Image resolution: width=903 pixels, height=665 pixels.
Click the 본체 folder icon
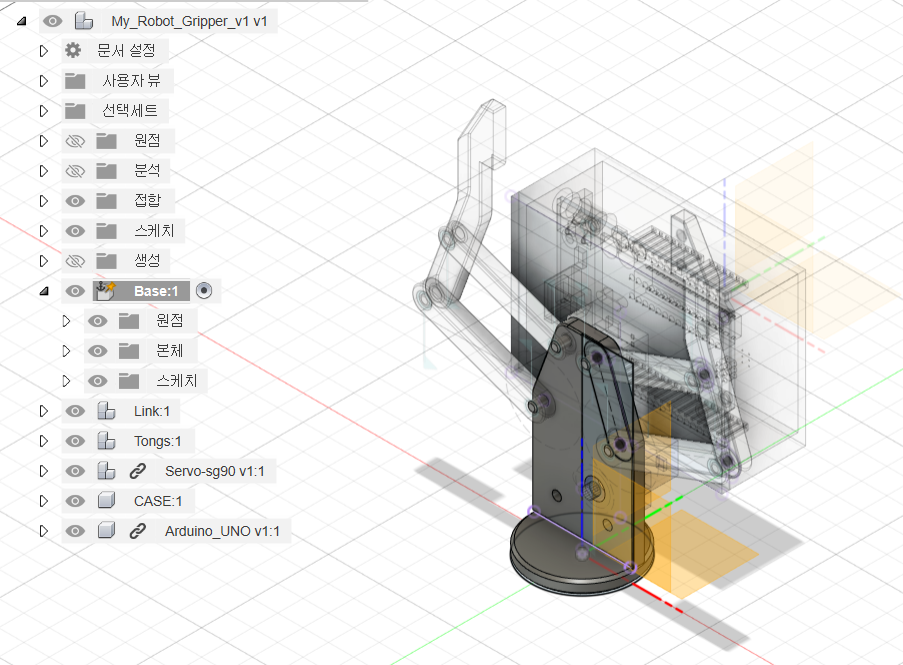point(128,350)
